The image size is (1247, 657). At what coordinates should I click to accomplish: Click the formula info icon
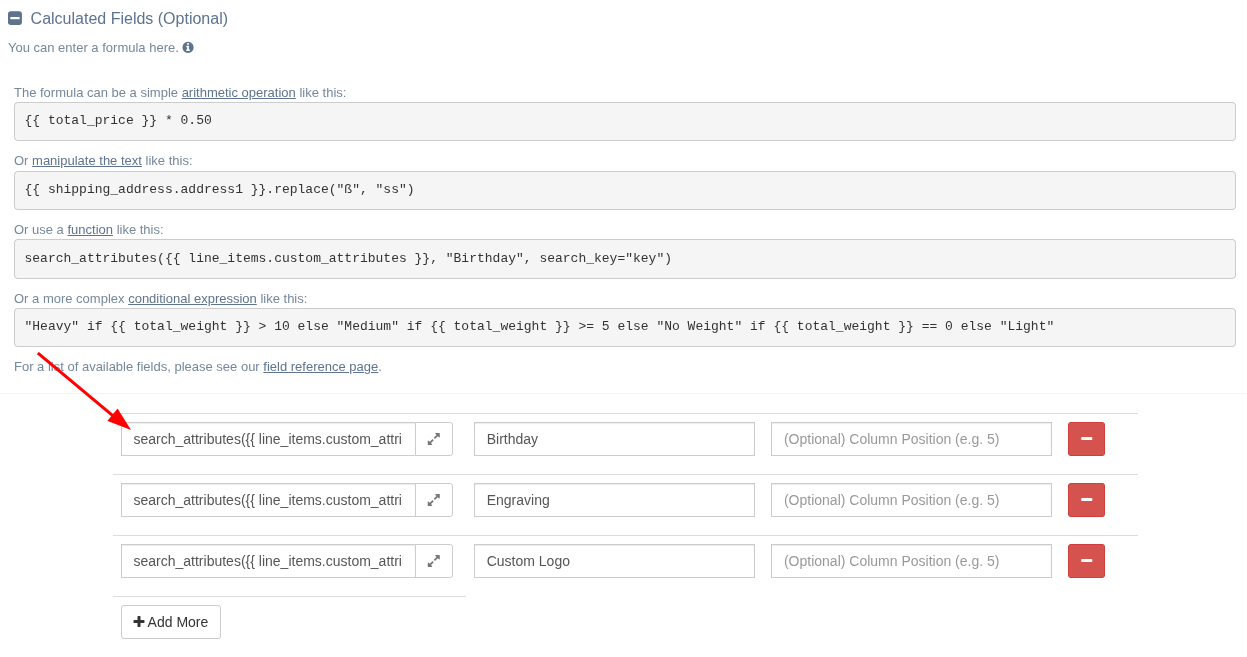[188, 47]
